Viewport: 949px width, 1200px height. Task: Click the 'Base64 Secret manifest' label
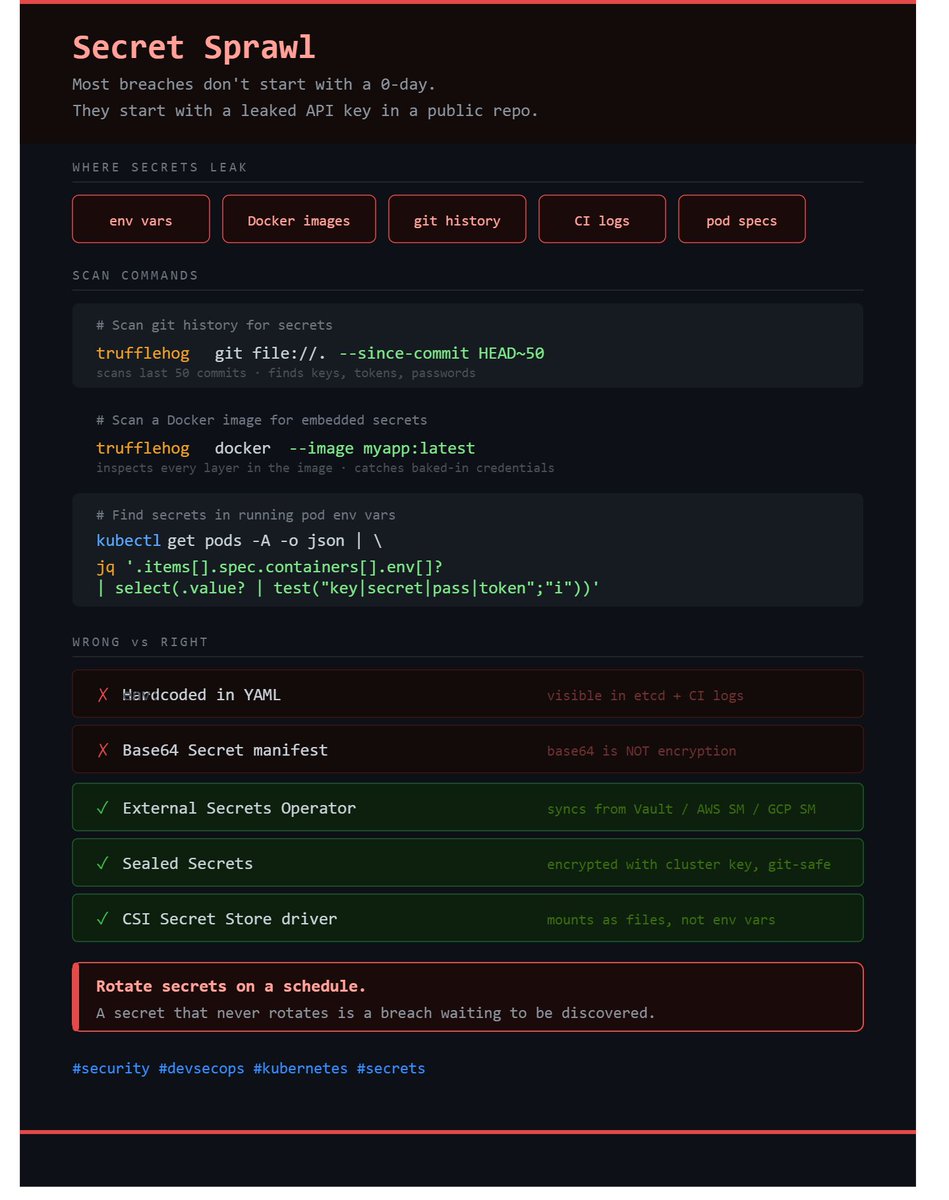point(225,750)
